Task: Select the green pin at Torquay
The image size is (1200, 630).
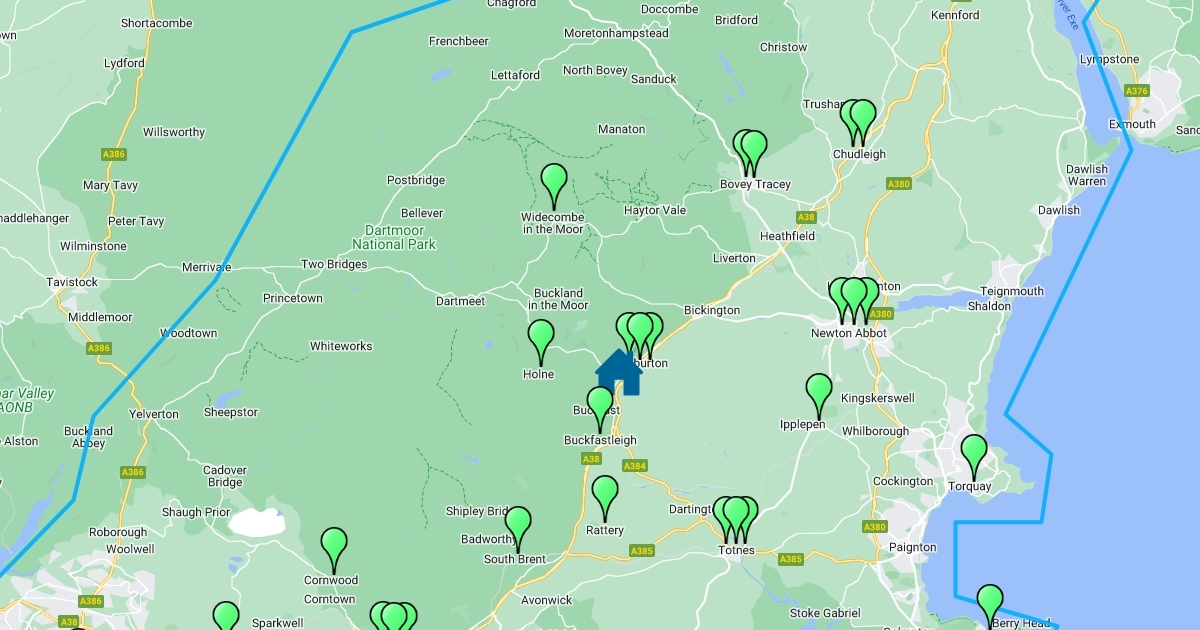Action: point(974,457)
